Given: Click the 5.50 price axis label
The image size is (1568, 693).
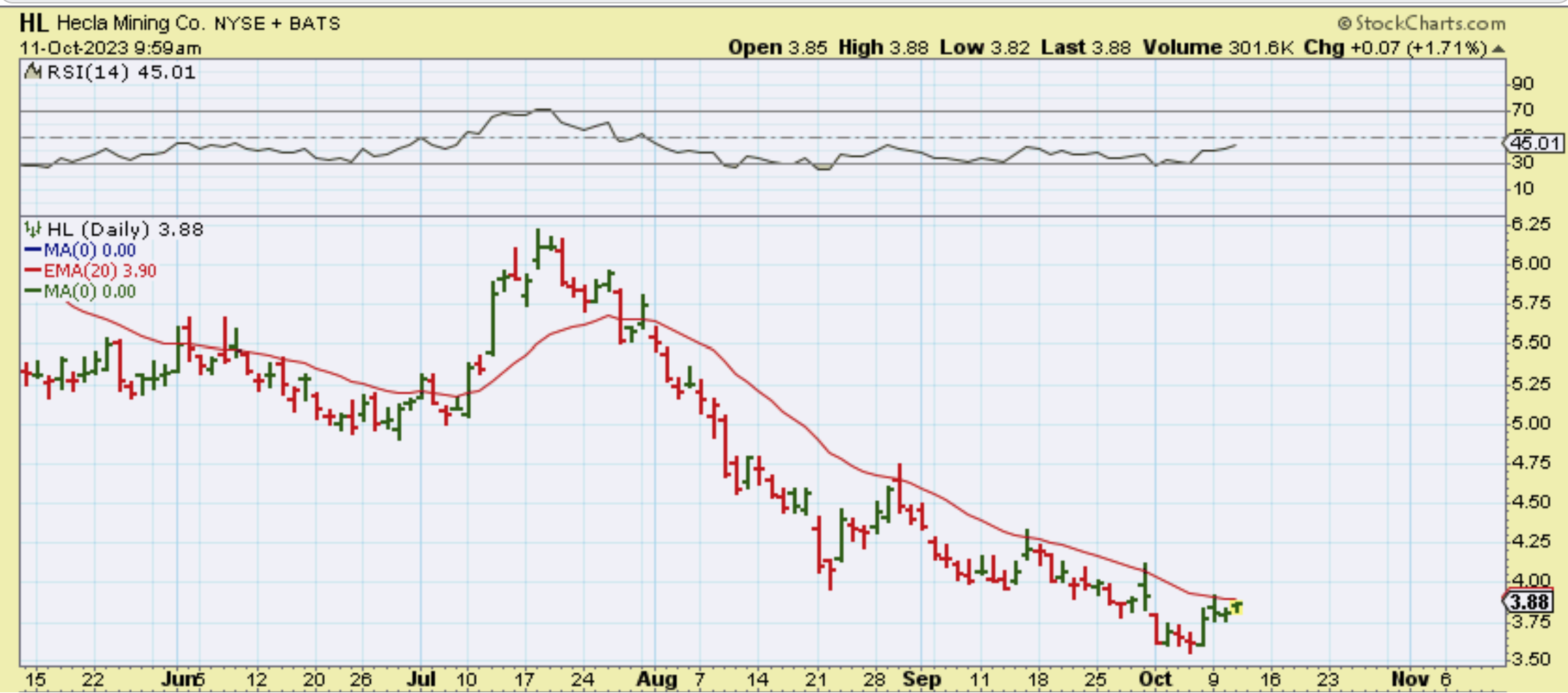Looking at the screenshot, I should (1531, 343).
